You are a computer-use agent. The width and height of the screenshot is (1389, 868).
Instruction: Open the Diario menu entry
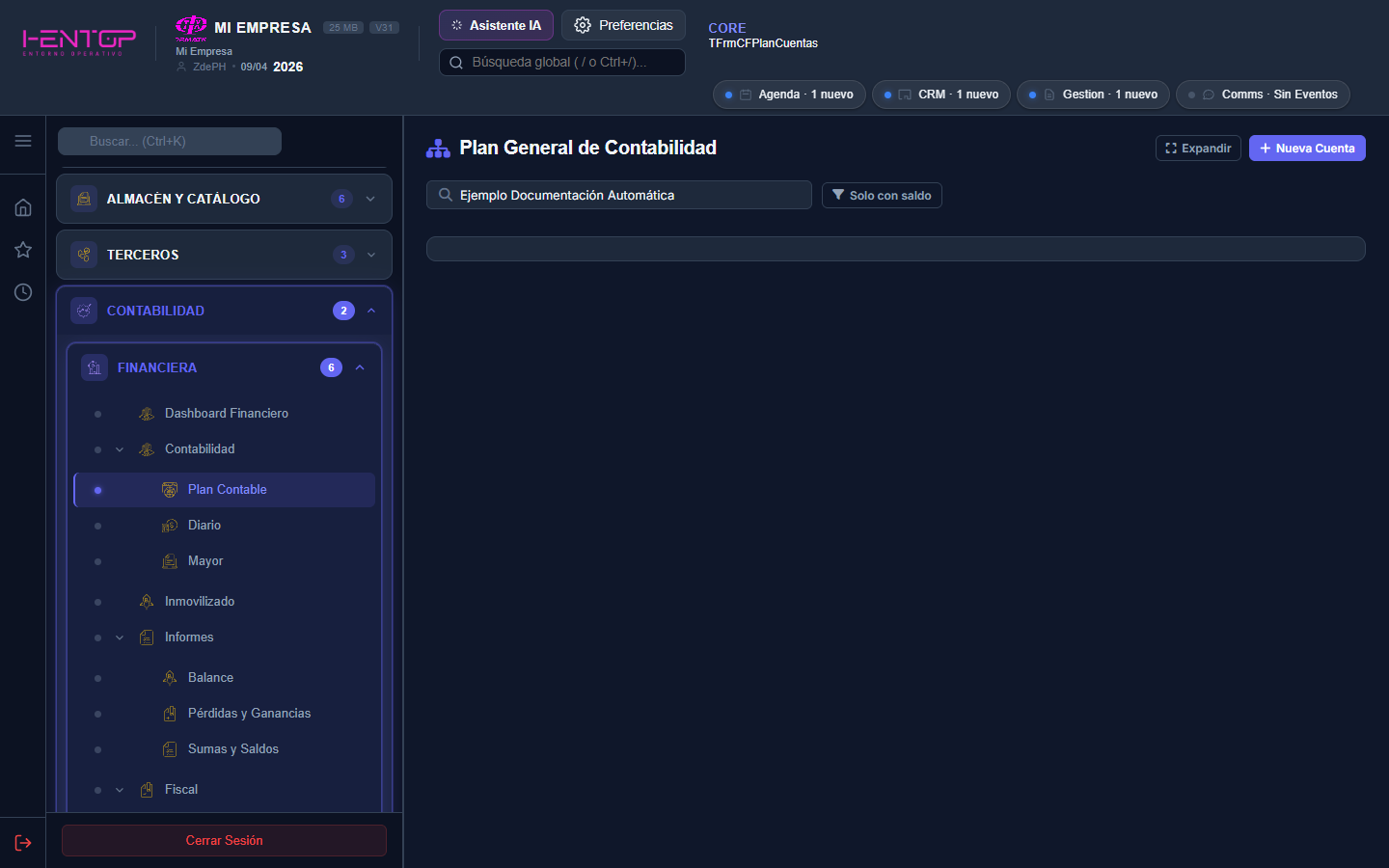204,525
